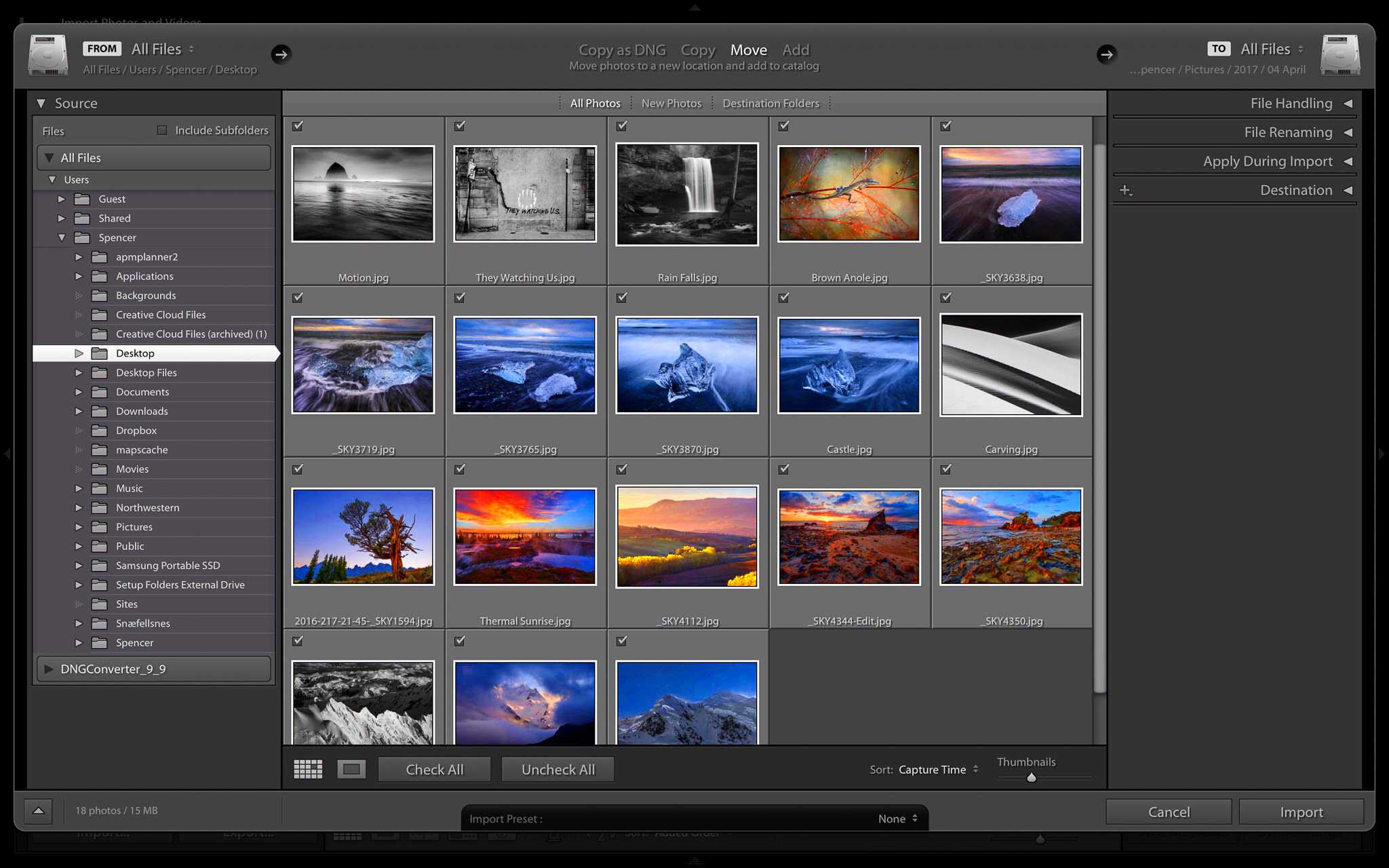
Task: Click the grid view icon
Action: pos(308,769)
